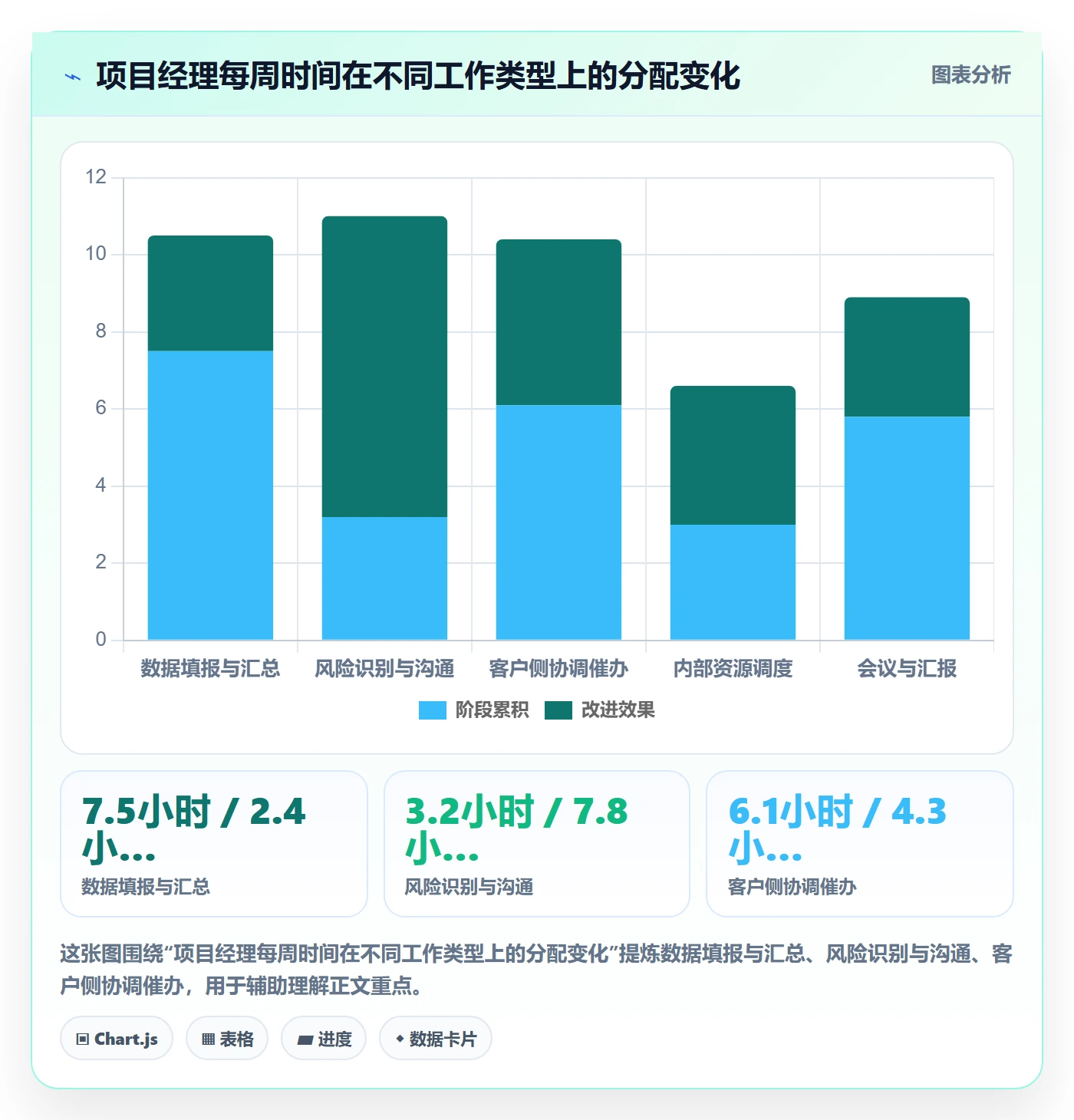Image resolution: width=1074 pixels, height=1120 pixels.
Task: Click the 会议与汇报 axis label
Action: tap(907, 669)
